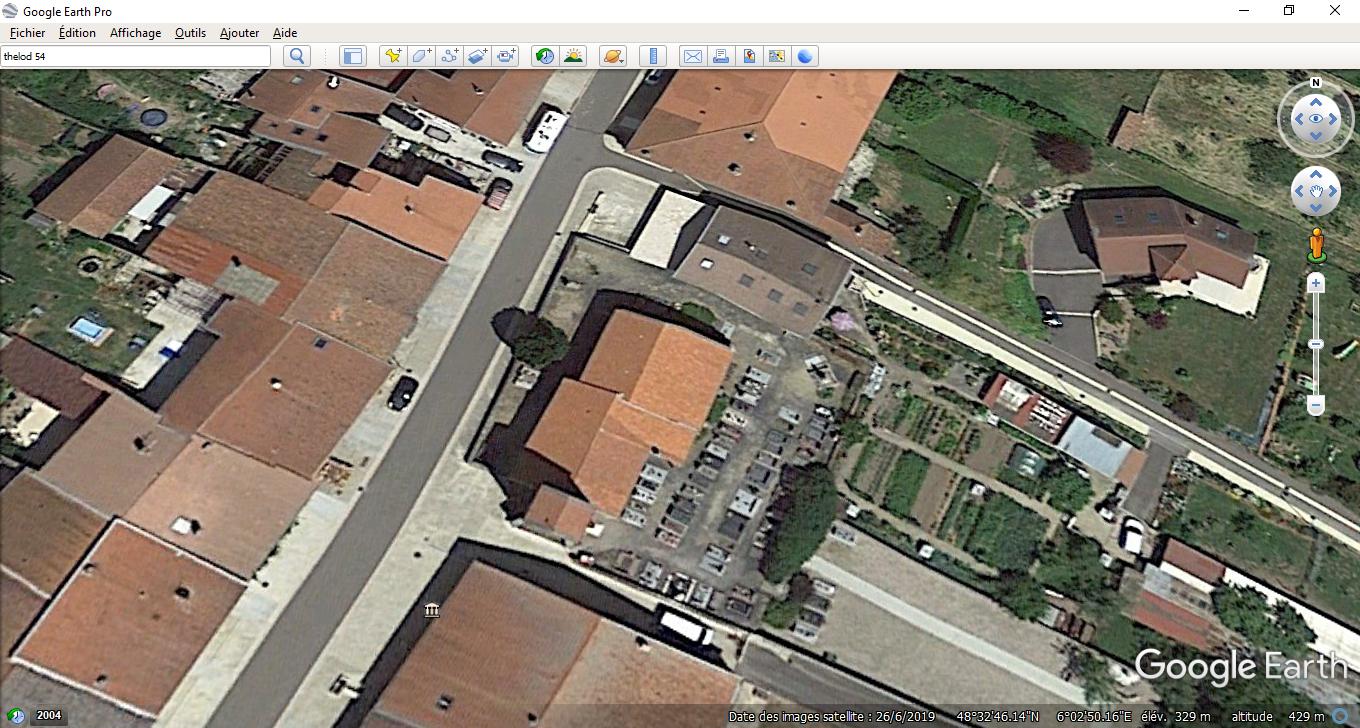The height and width of the screenshot is (728, 1360).
Task: Click the zoom slider handle
Action: coord(1316,344)
